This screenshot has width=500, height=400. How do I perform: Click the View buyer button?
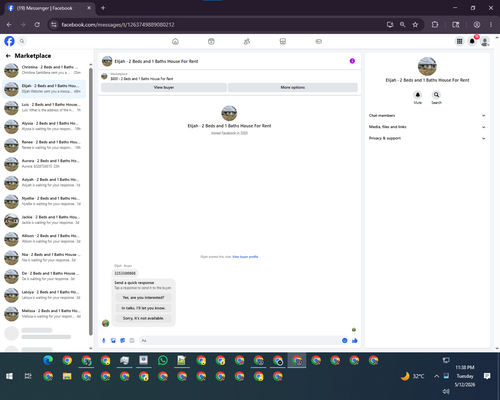click(164, 87)
